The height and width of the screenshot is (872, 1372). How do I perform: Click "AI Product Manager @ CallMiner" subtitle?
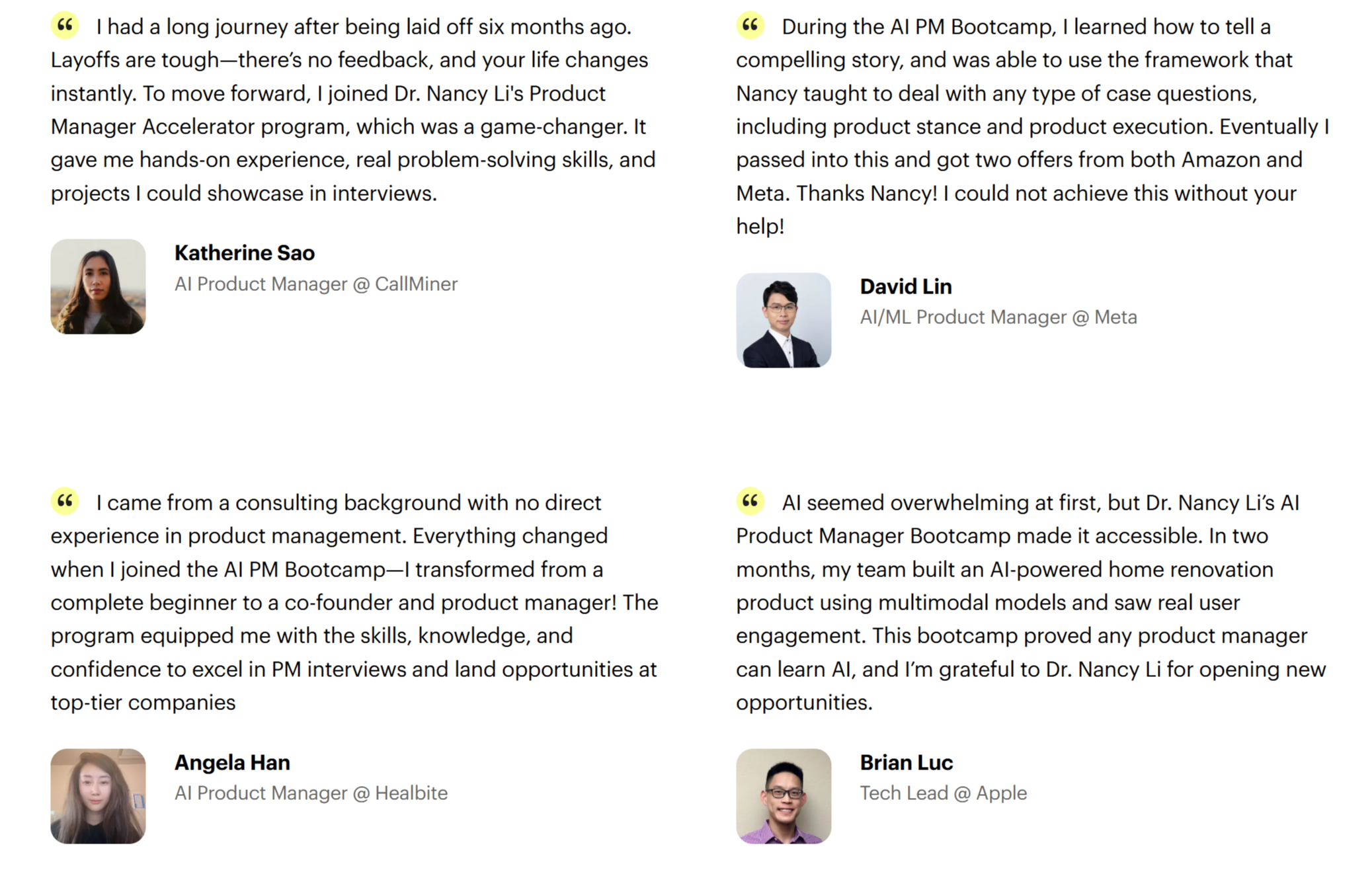point(316,284)
